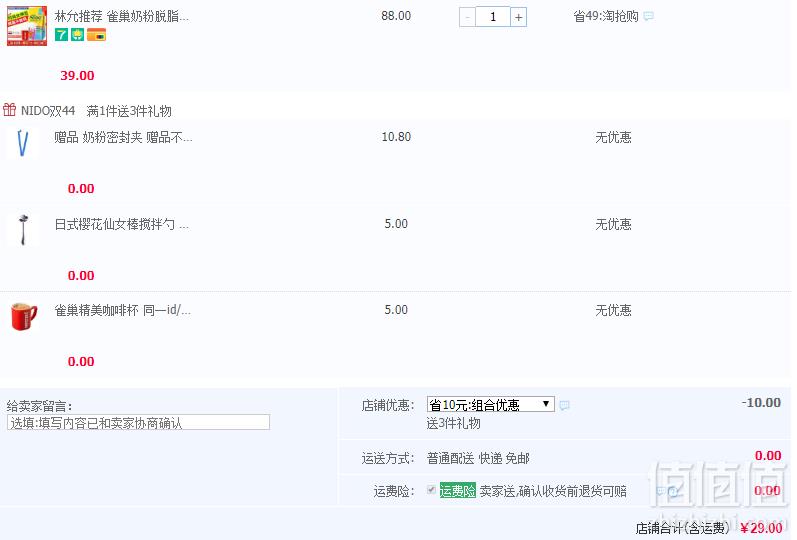Viewport: 797px width, 540px height.
Task: Click the red Nescafe mug thumbnail
Action: (23, 316)
